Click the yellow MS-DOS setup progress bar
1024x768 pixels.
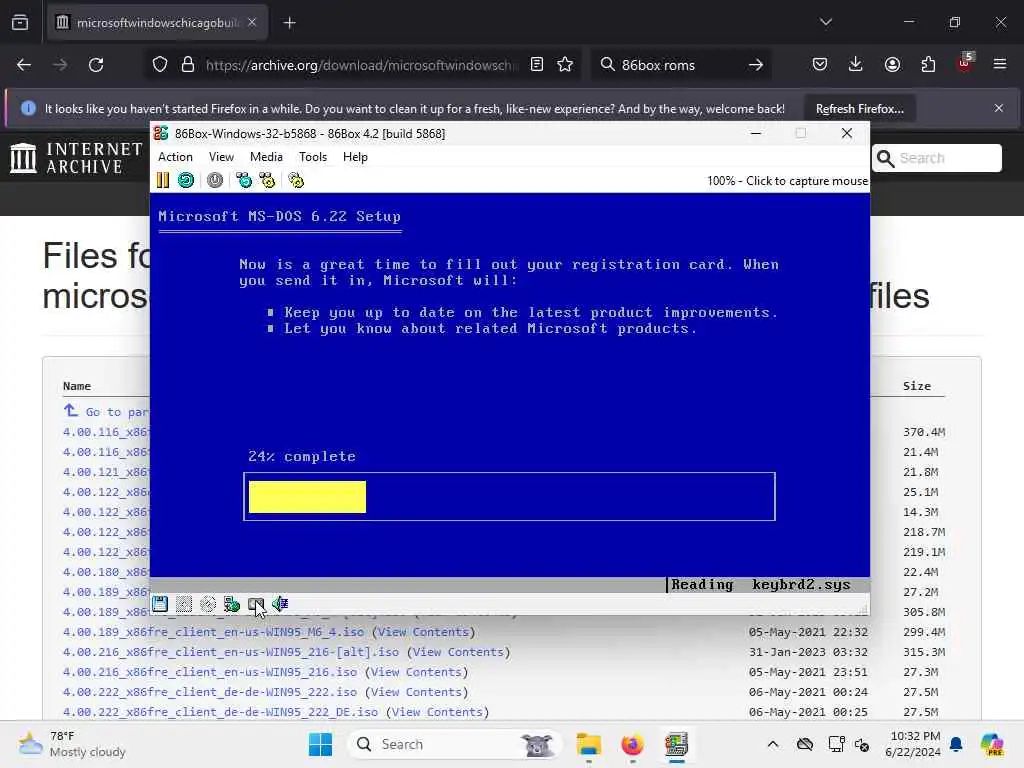coord(307,497)
